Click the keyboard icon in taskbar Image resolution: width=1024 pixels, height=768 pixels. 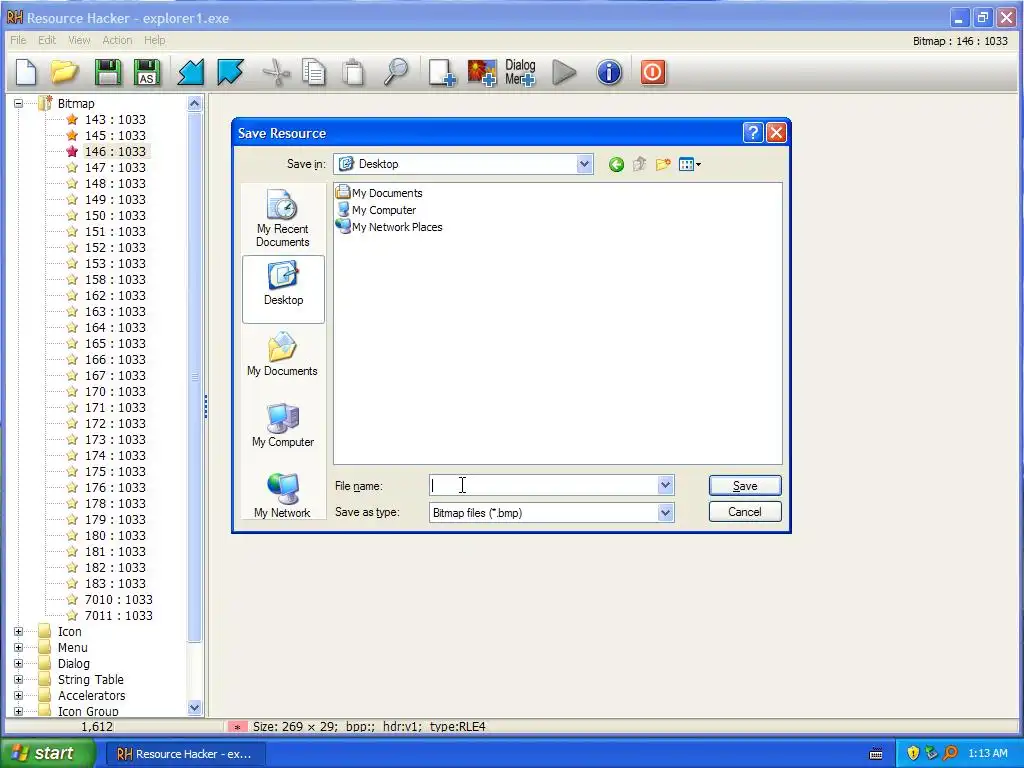tap(876, 754)
